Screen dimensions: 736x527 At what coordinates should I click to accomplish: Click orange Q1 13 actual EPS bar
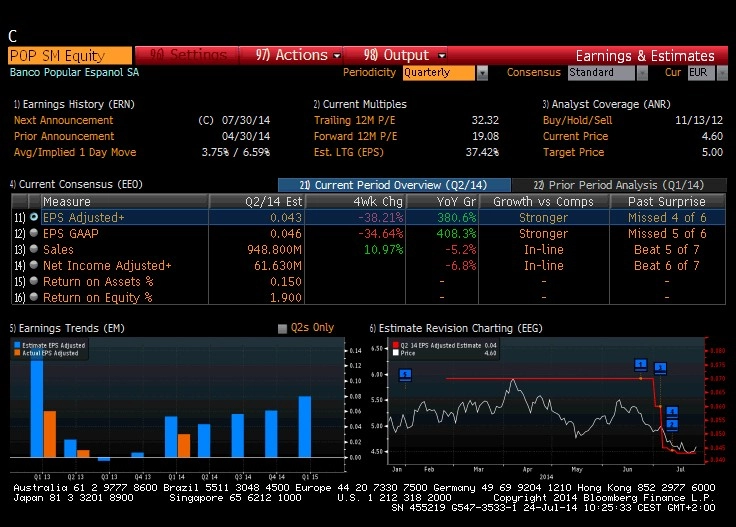[x=50, y=434]
